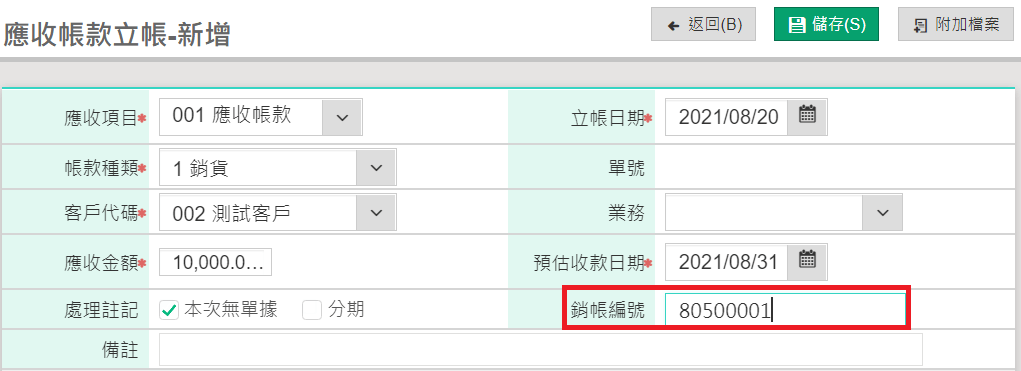This screenshot has width=1021, height=371.
Task: Open calendar picker for 預估收款日期
Action: (807, 262)
